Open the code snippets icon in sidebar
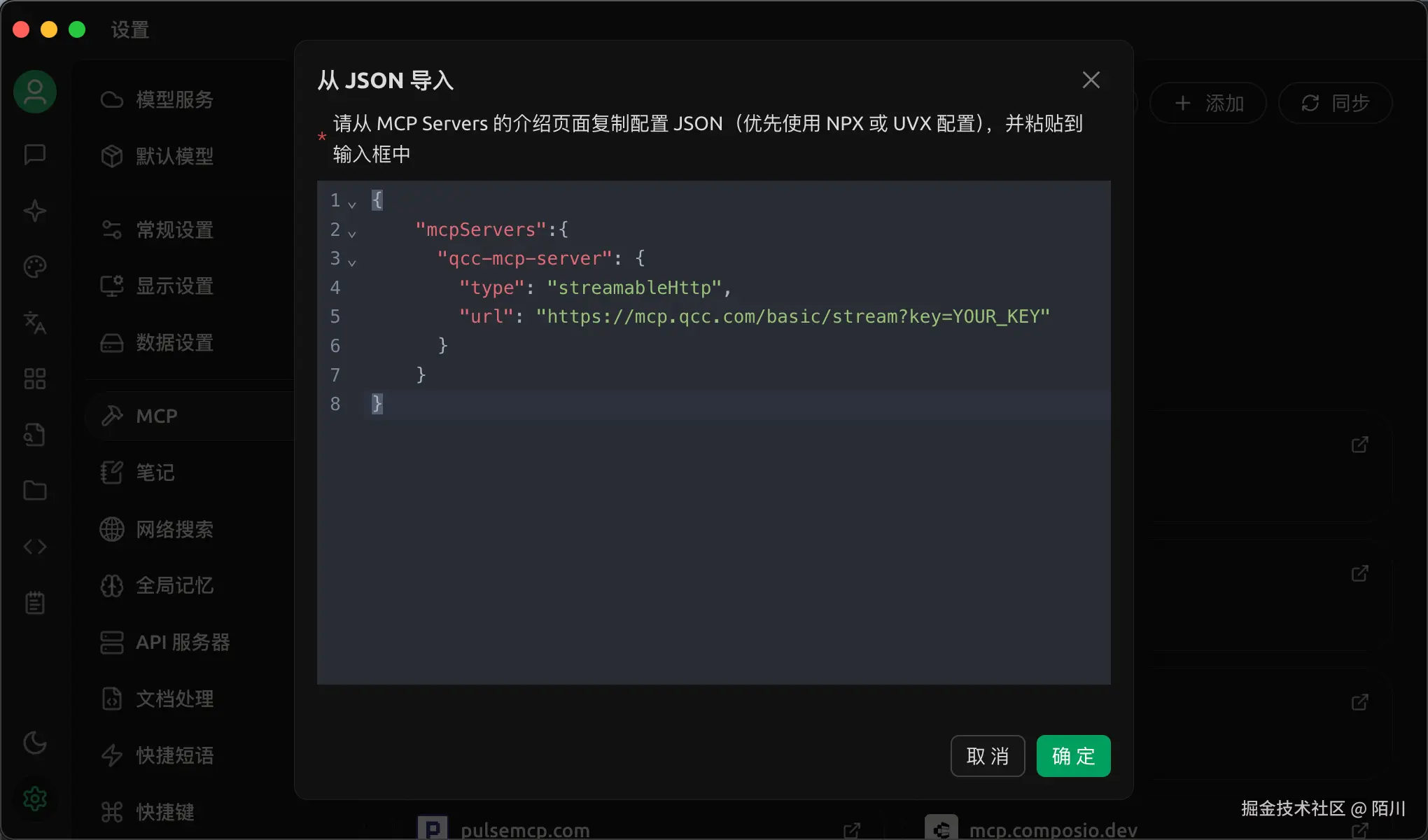Image resolution: width=1428 pixels, height=840 pixels. point(34,546)
